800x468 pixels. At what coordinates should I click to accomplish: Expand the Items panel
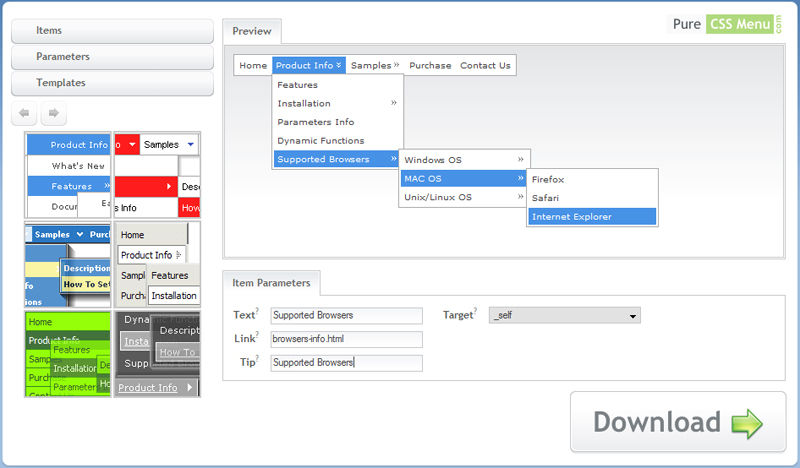coord(112,31)
